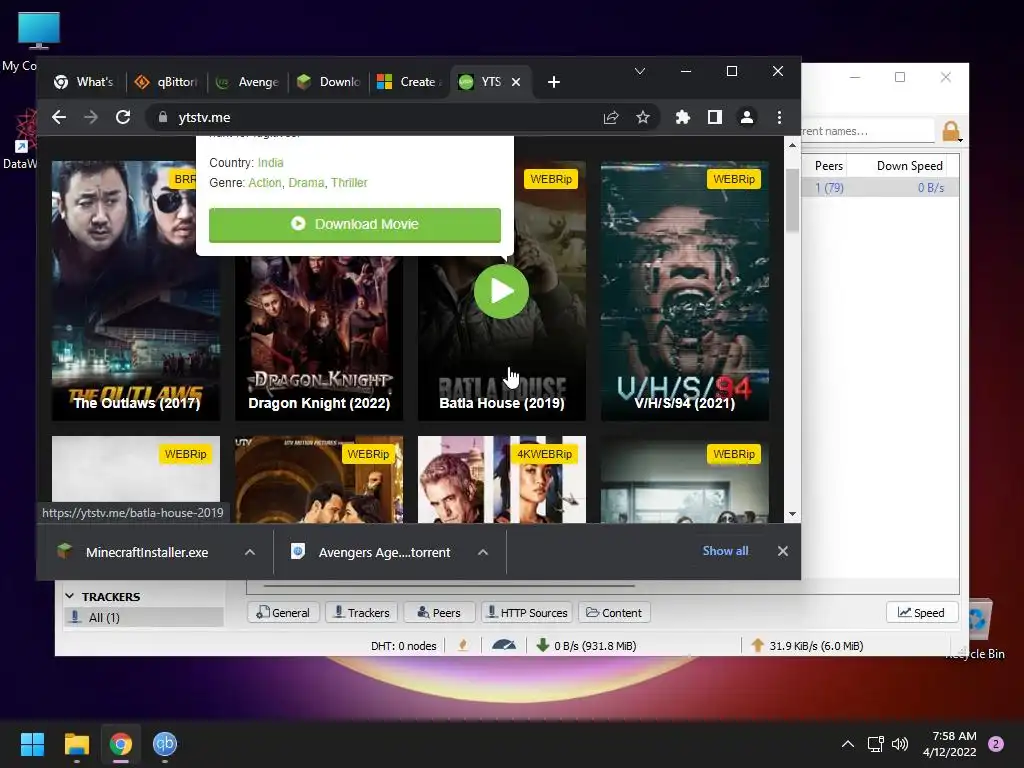Image resolution: width=1024 pixels, height=768 pixels.
Task: Click the qBittorrent torrent name filter field
Action: point(867,131)
